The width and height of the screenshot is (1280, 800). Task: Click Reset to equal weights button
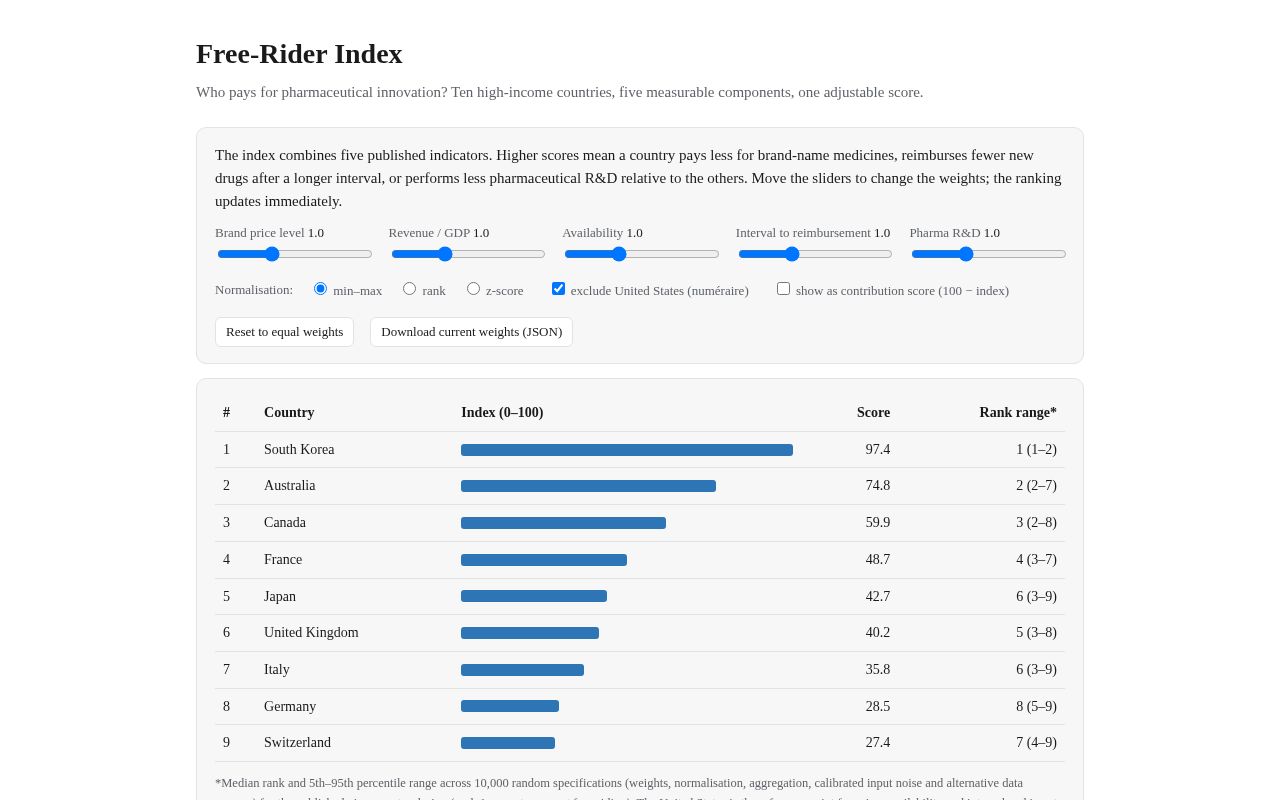click(x=284, y=332)
